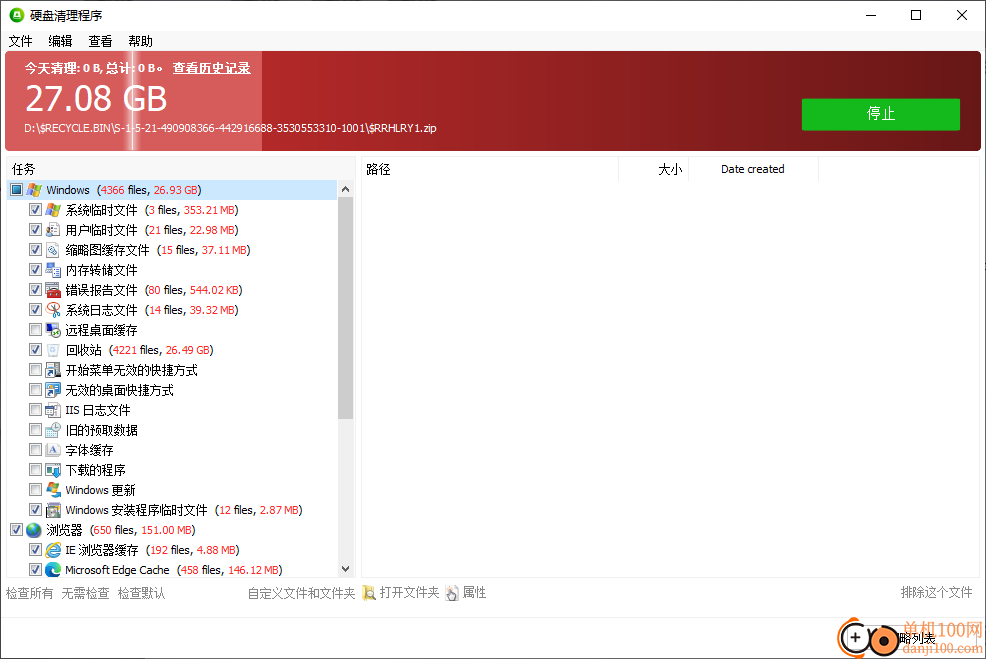This screenshot has height=659, width=986.
Task: Click 排除这个文件 link
Action: (936, 592)
